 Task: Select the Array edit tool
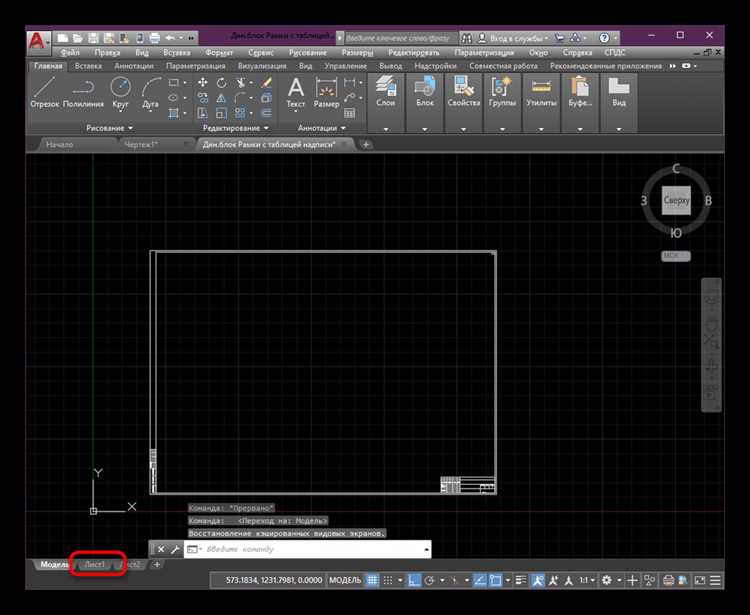(x=241, y=113)
